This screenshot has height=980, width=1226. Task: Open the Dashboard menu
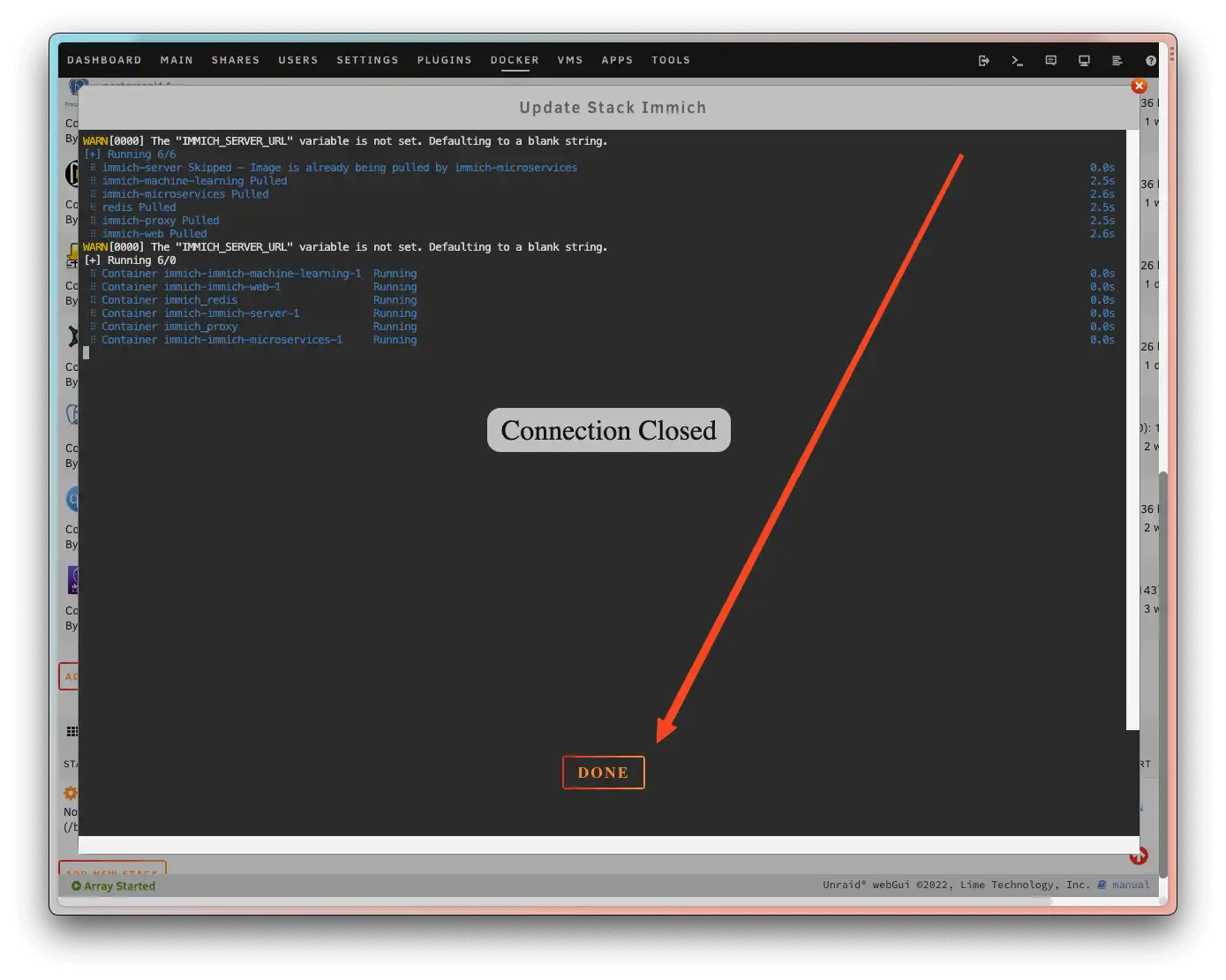(x=104, y=60)
